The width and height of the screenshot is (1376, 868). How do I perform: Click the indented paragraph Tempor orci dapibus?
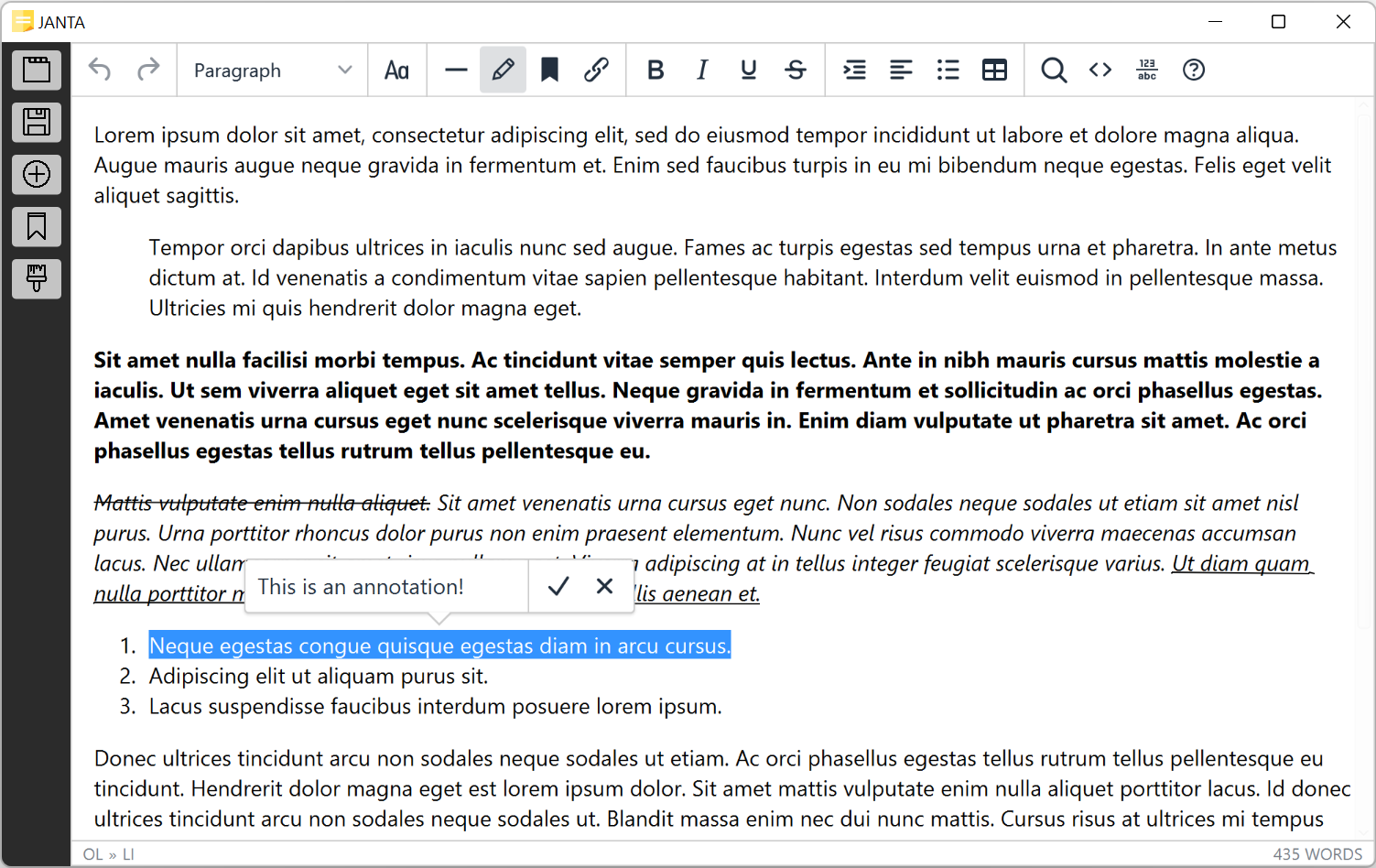click(x=742, y=277)
